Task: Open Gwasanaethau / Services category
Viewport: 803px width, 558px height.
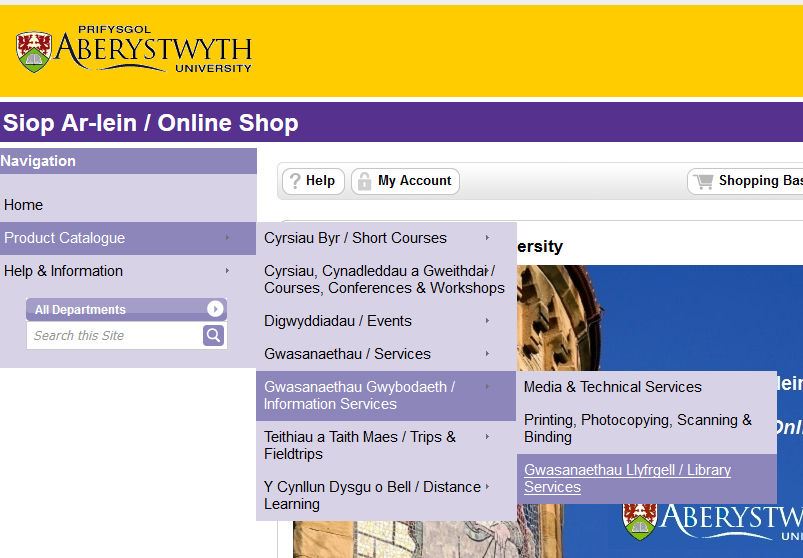Action: pos(386,354)
